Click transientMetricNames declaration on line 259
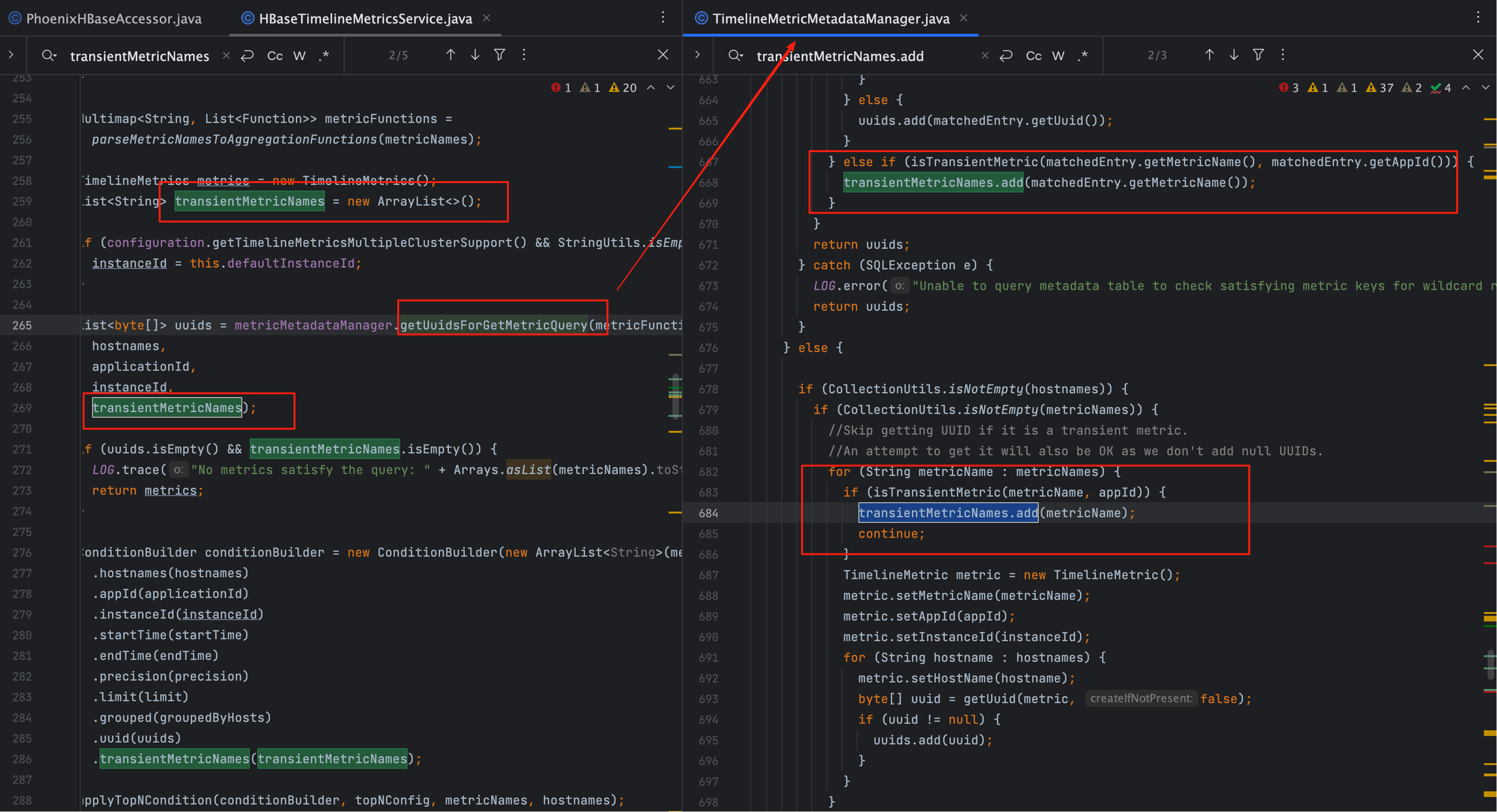 coord(249,201)
